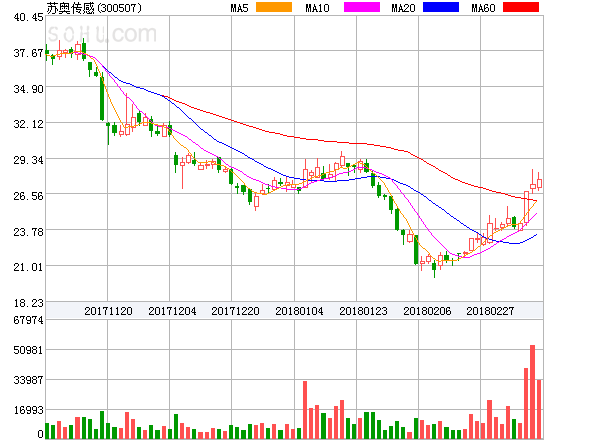Click the MA60 legend label

[x=483, y=8]
